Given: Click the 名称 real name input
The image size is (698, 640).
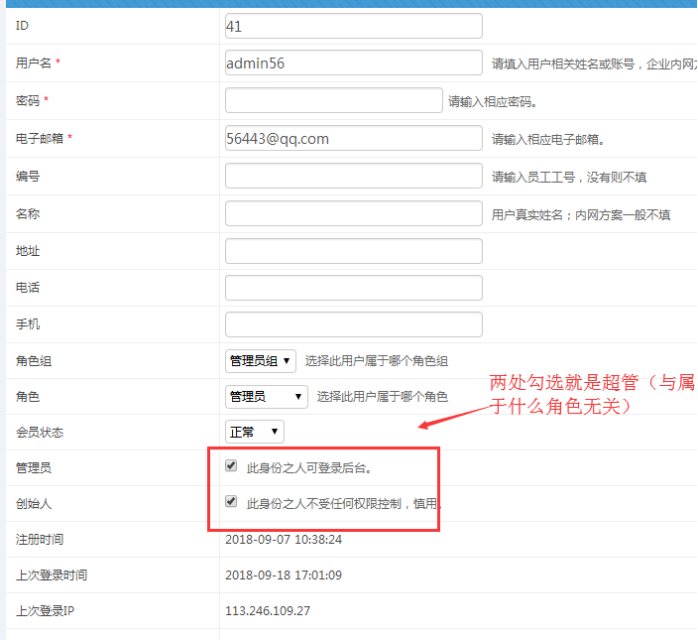Looking at the screenshot, I should click(x=353, y=213).
